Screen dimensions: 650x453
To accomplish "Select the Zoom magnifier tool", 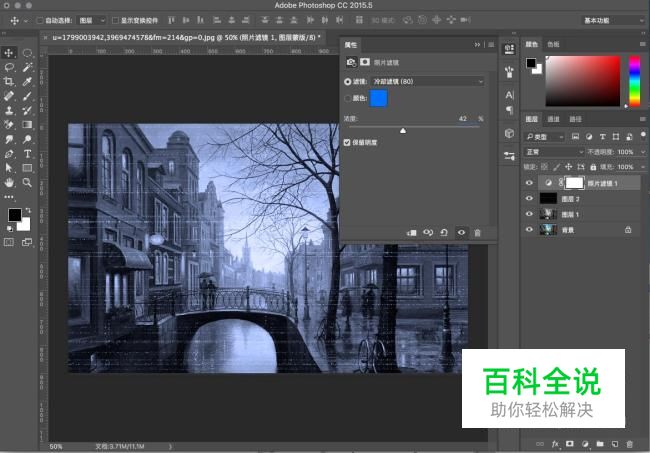I will (27, 182).
